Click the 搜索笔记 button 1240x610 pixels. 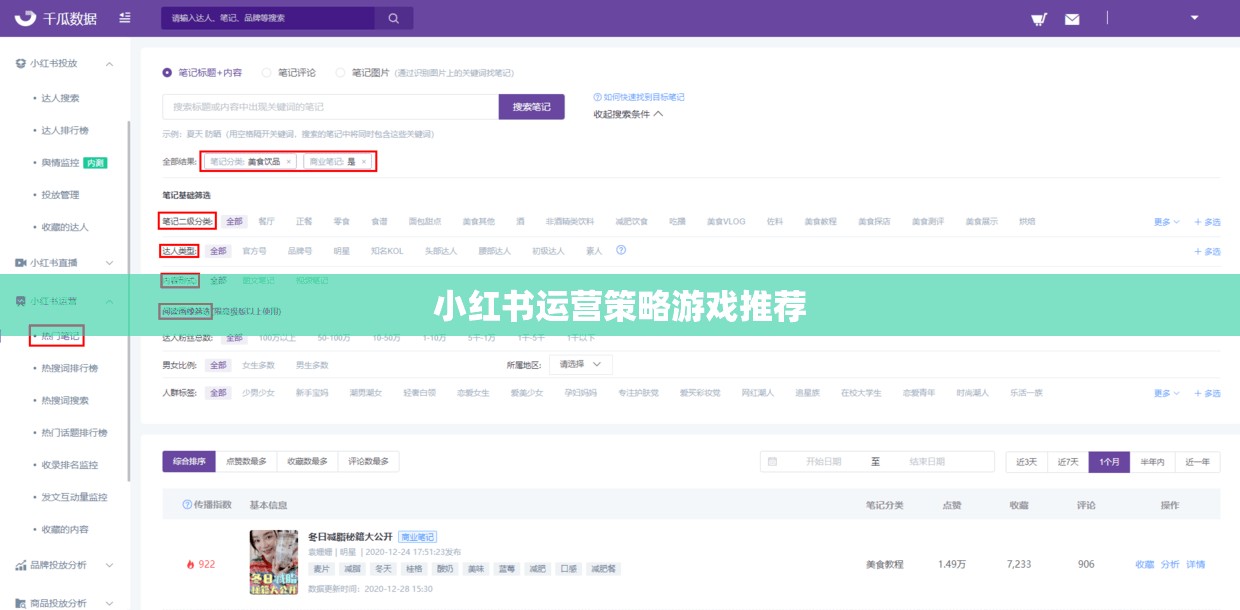[531, 106]
